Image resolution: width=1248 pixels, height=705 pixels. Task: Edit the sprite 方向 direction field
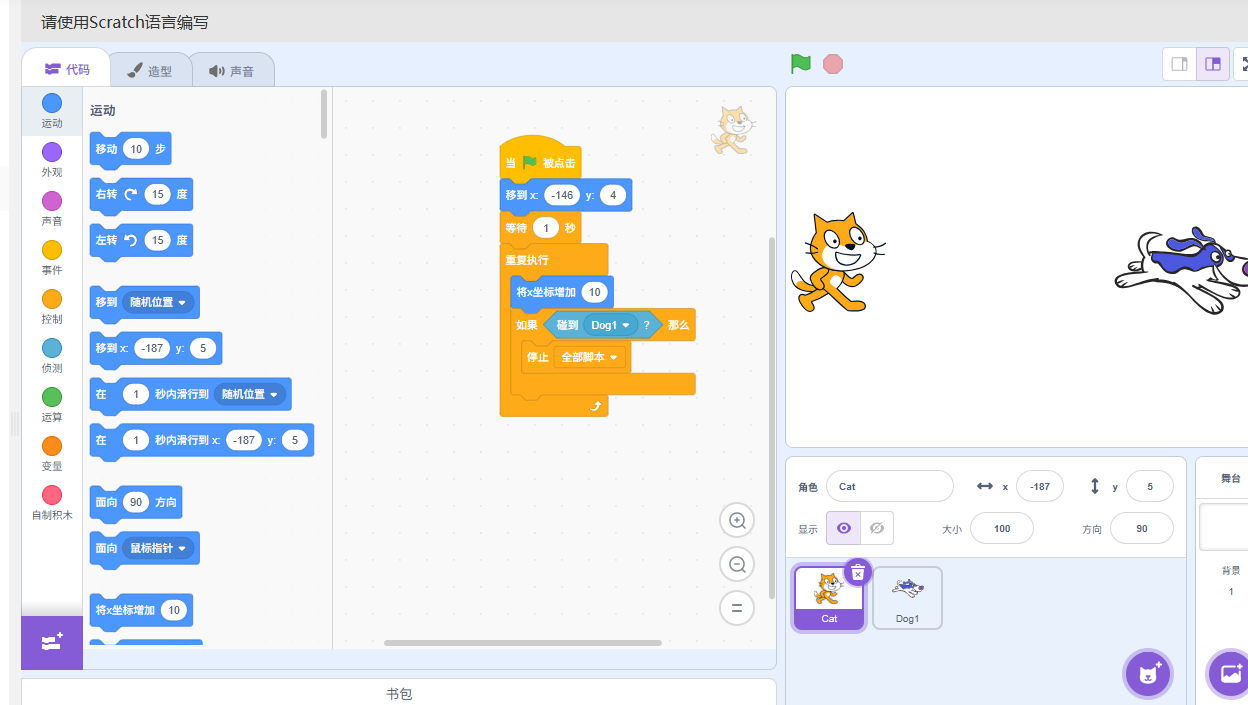(1142, 528)
